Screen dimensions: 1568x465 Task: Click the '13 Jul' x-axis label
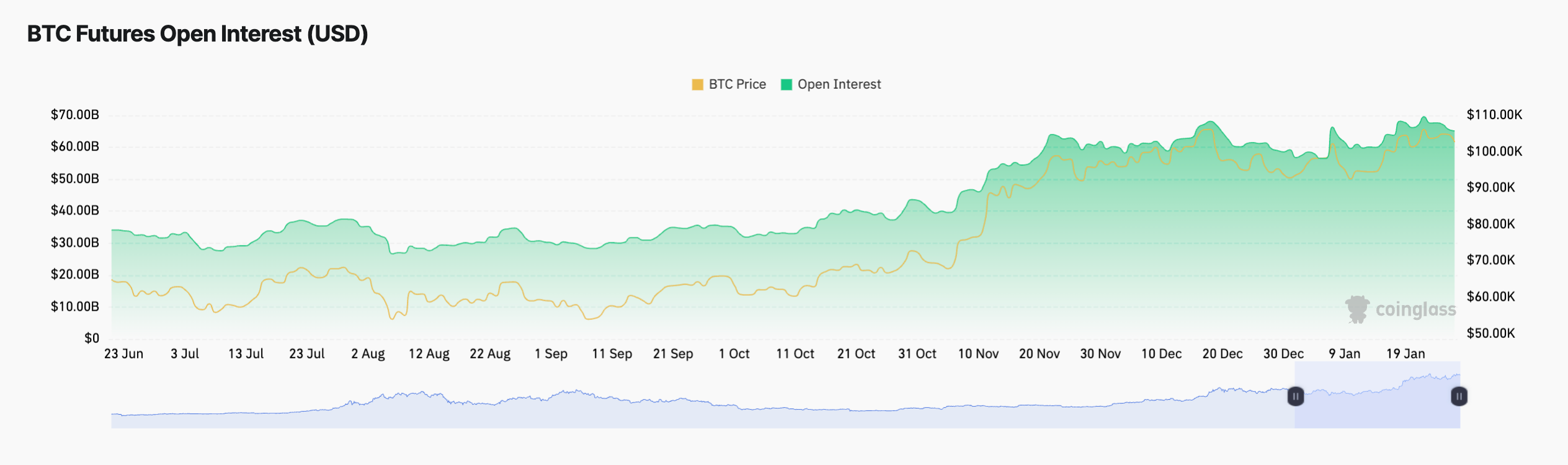[246, 354]
